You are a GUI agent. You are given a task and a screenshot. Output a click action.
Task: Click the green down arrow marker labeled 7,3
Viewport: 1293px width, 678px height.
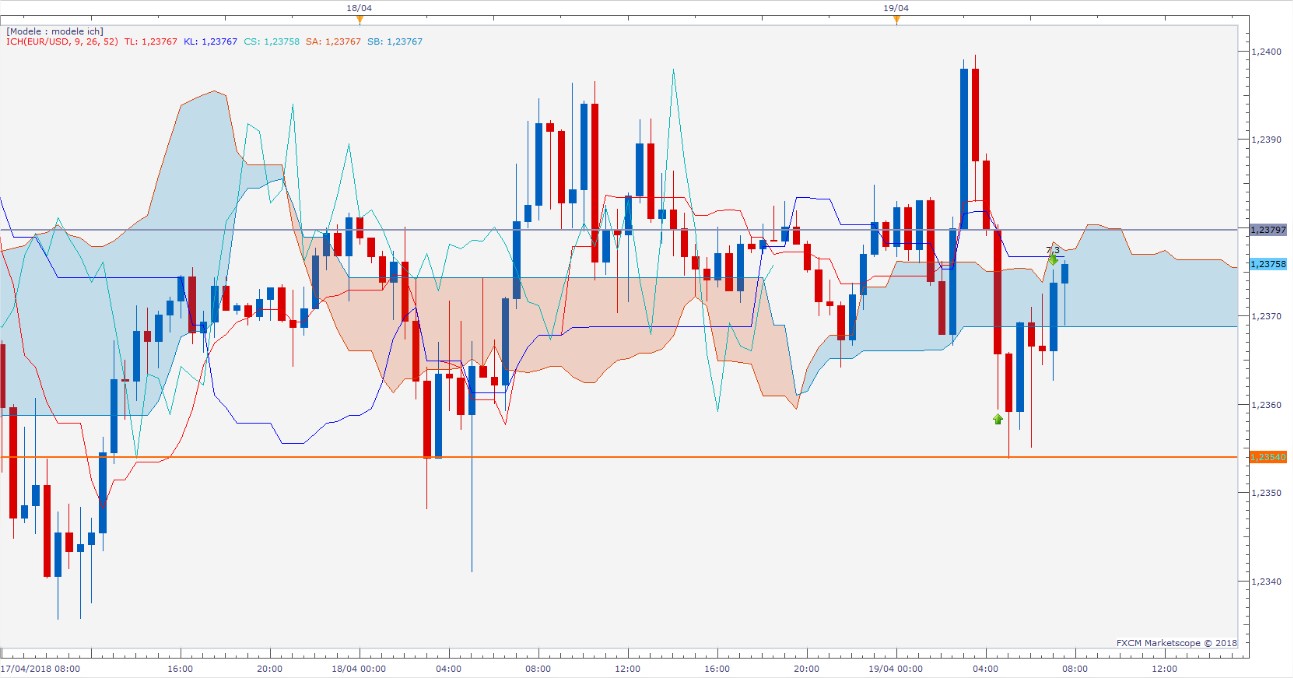[x=1053, y=259]
